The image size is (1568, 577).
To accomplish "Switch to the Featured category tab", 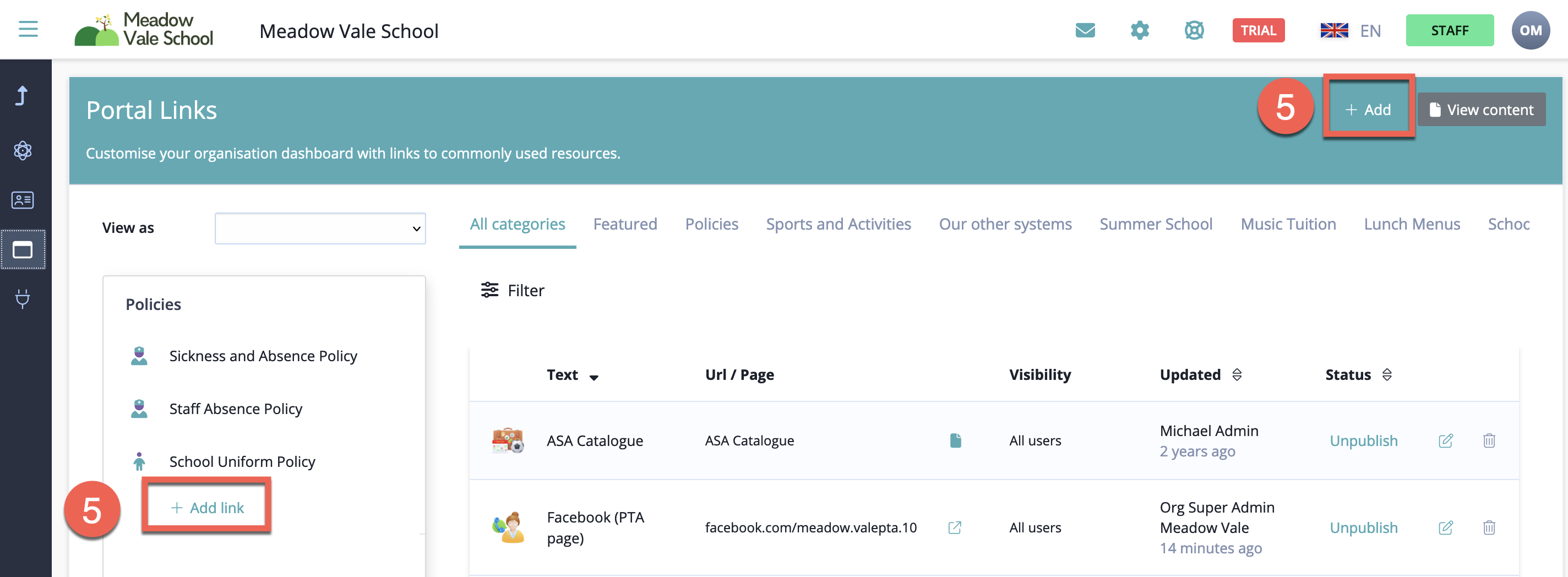I will (624, 225).
